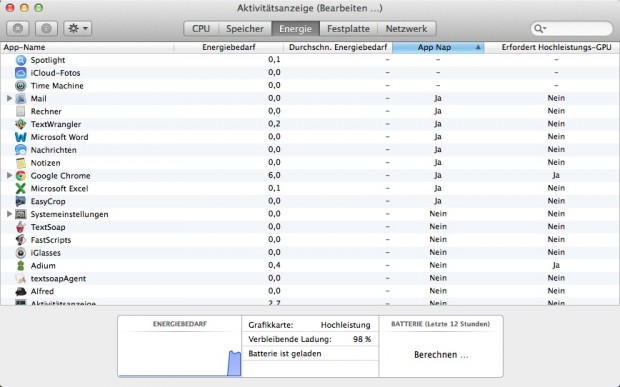Image resolution: width=620 pixels, height=387 pixels.
Task: Click the Time Machine icon
Action: click(x=21, y=86)
